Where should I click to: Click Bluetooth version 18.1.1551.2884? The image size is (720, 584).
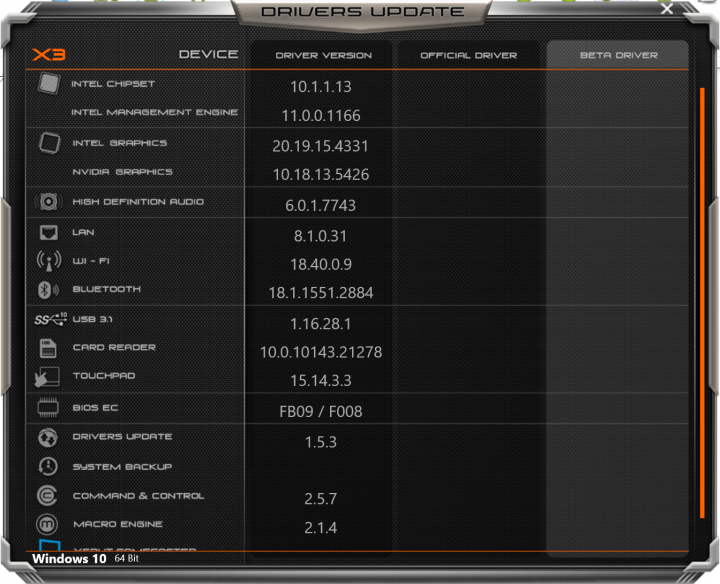point(321,293)
